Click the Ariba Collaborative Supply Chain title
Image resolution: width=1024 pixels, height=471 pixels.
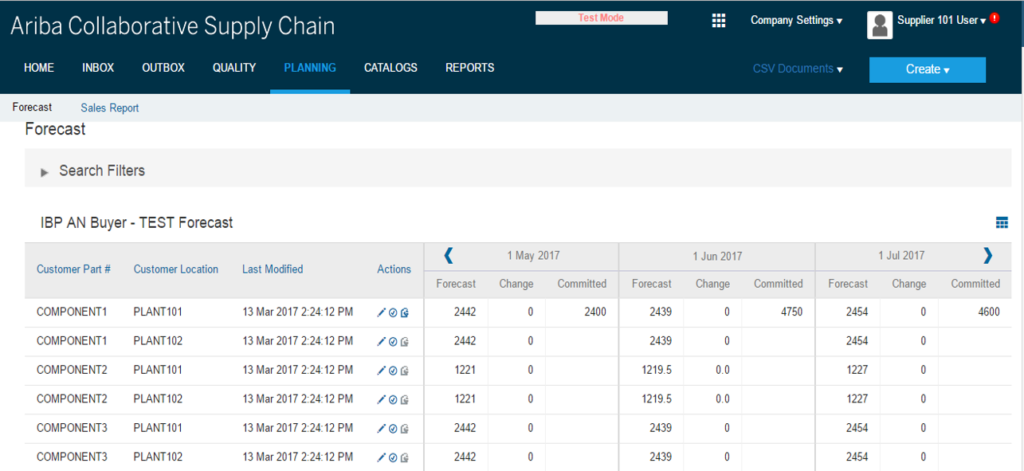point(172,26)
